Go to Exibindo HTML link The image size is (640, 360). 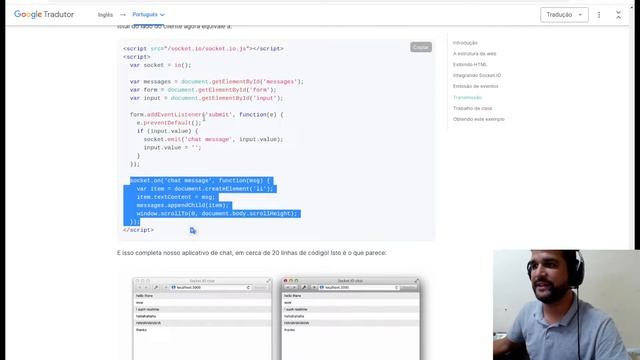pyautogui.click(x=470, y=64)
